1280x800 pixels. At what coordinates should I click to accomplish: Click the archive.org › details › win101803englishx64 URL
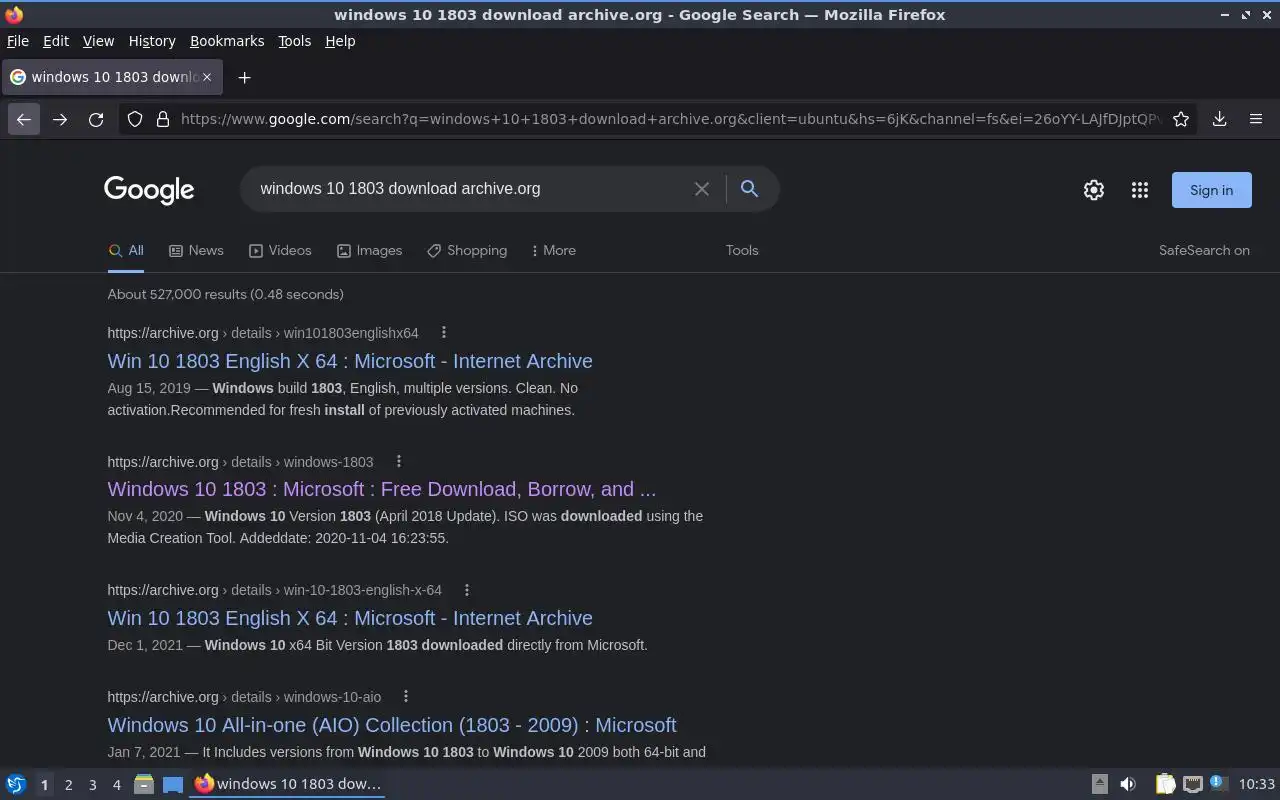263,333
